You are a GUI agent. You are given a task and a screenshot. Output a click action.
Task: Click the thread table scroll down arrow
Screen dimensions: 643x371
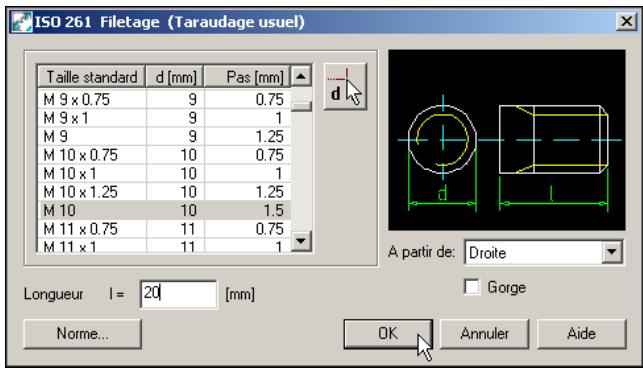pyautogui.click(x=301, y=241)
